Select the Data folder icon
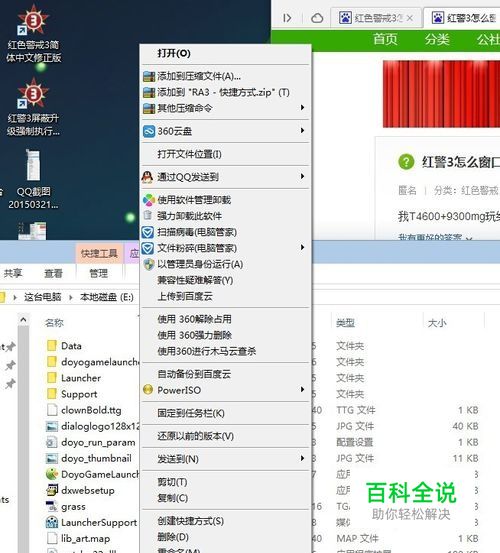 pos(52,346)
